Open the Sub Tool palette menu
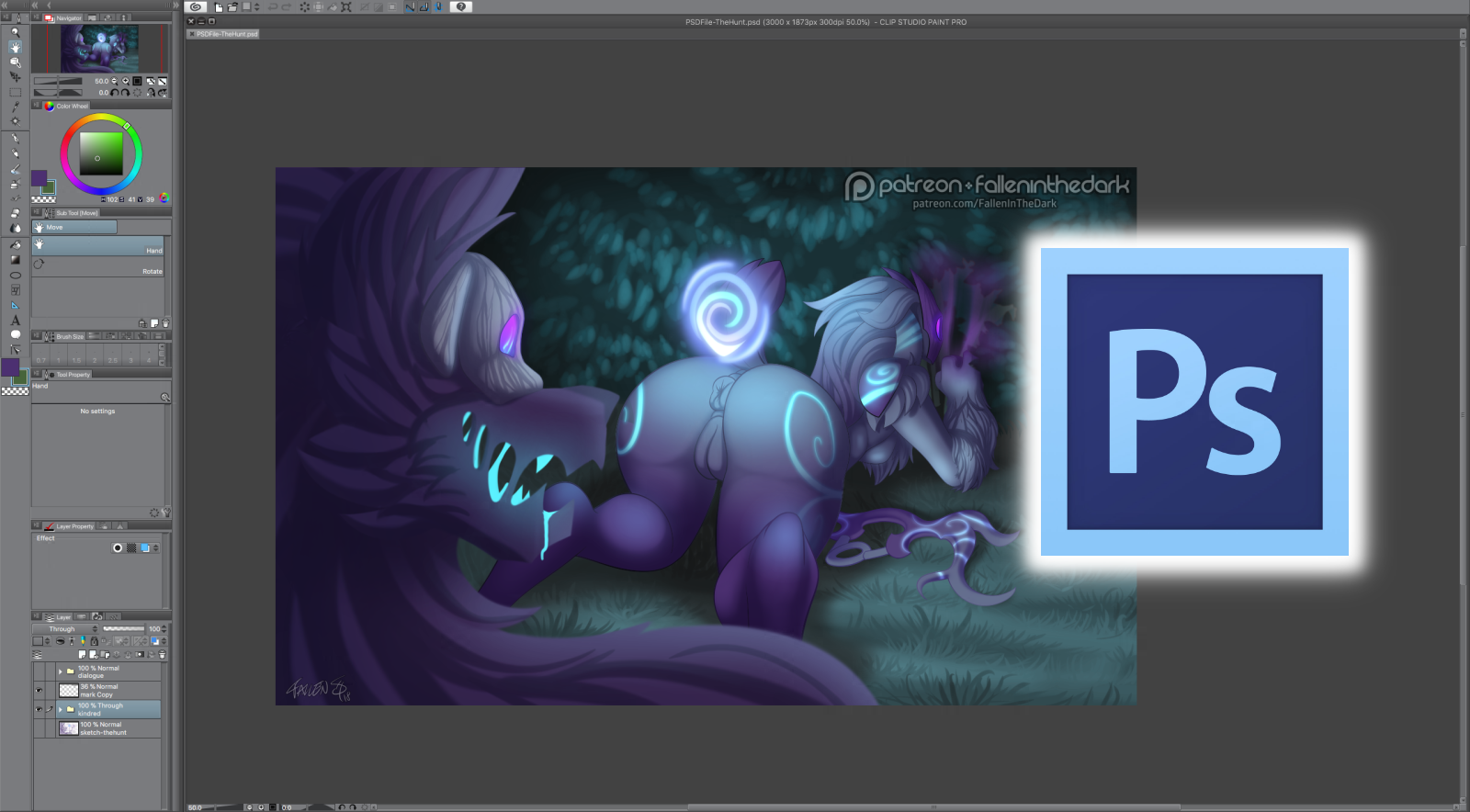The height and width of the screenshot is (812, 1470). coord(37,212)
